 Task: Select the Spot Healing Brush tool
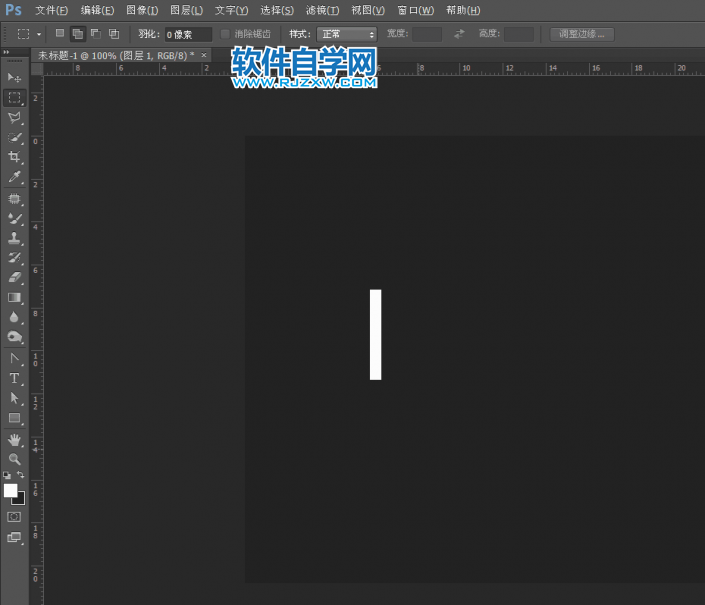click(14, 199)
